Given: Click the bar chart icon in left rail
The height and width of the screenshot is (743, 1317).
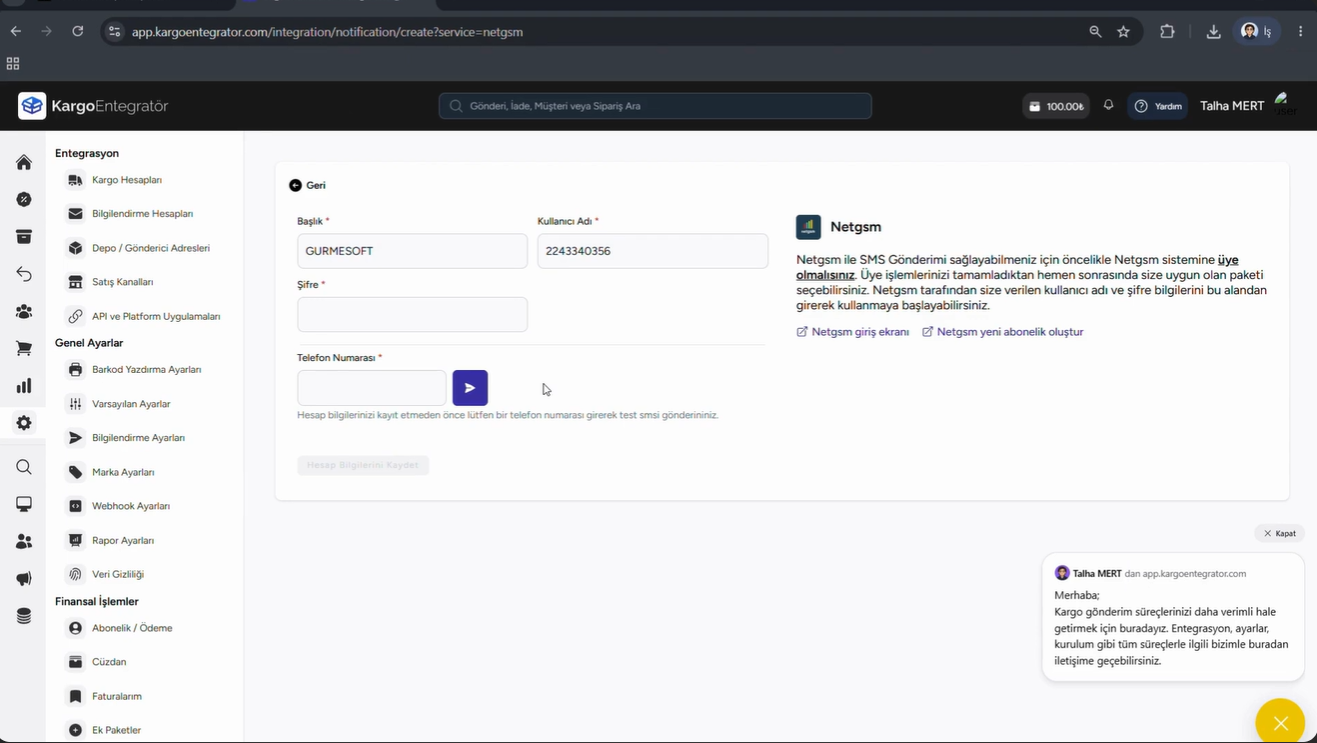Looking at the screenshot, I should 24,386.
